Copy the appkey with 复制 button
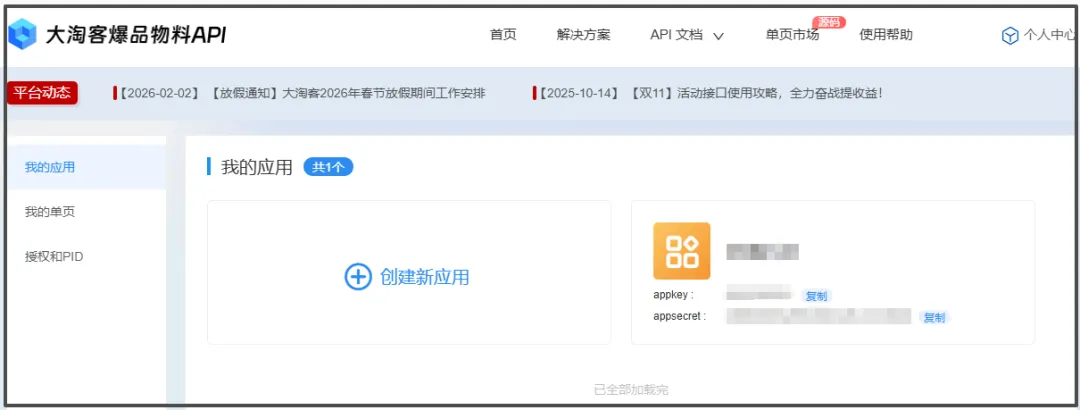 [x=816, y=296]
